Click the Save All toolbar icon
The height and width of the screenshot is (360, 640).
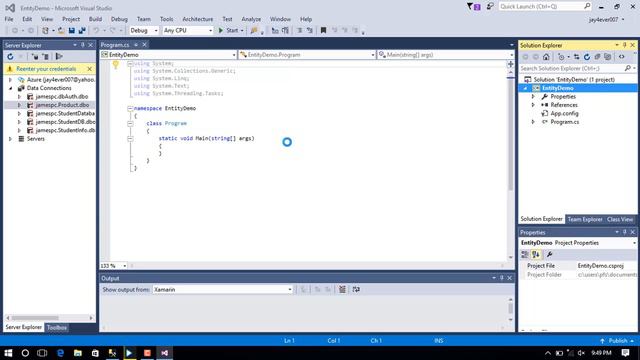click(x=82, y=31)
